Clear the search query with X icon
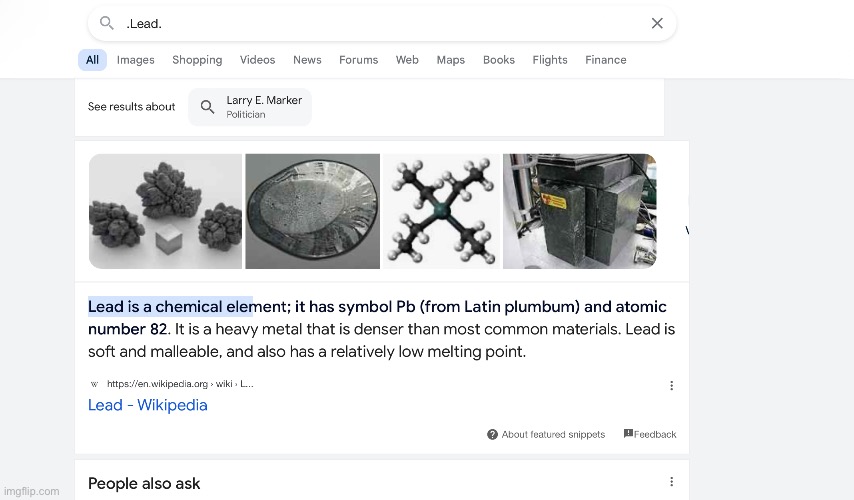Viewport: 854px width, 500px height. click(657, 23)
